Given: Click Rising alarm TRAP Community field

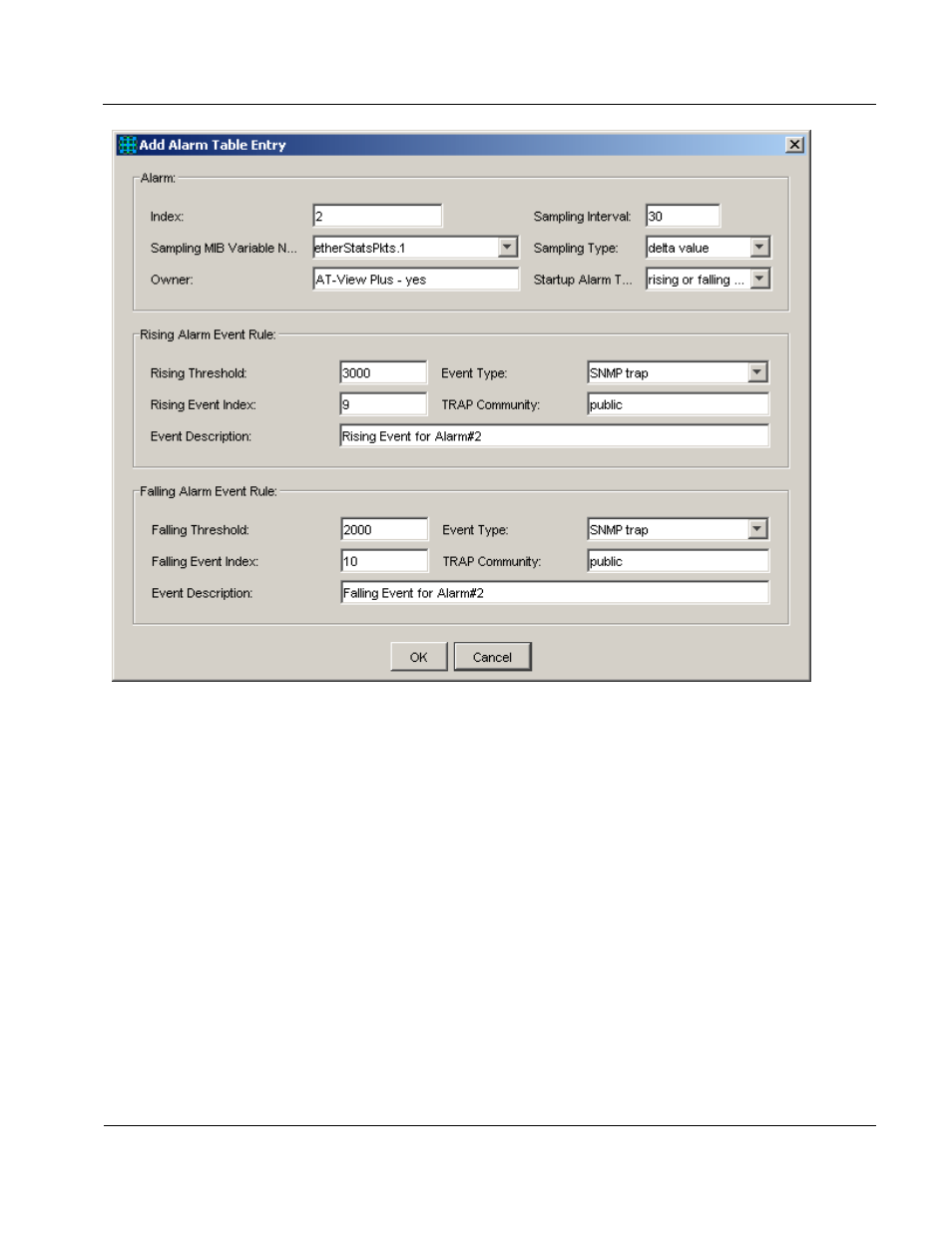Looking at the screenshot, I should [679, 404].
